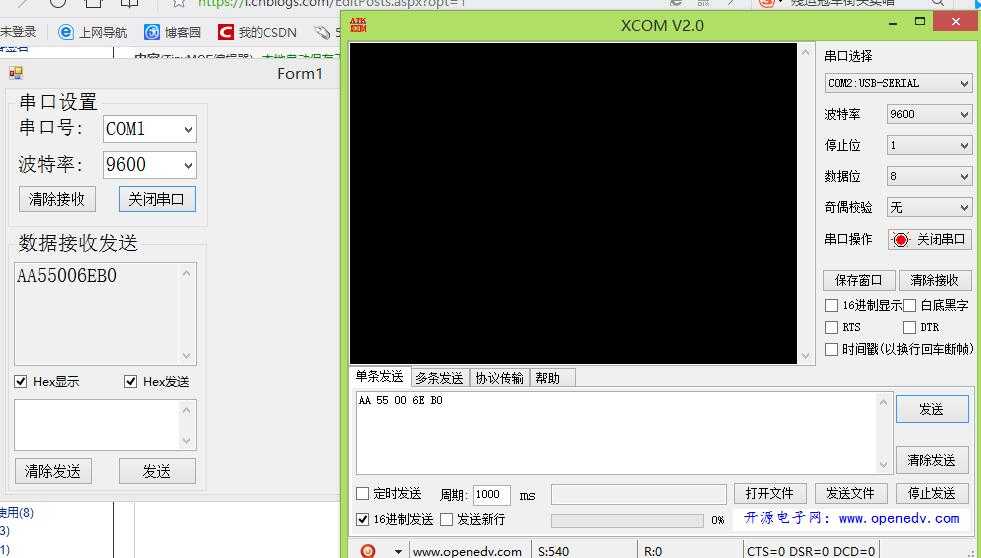Switch to 协议传输 tab

coord(499,378)
